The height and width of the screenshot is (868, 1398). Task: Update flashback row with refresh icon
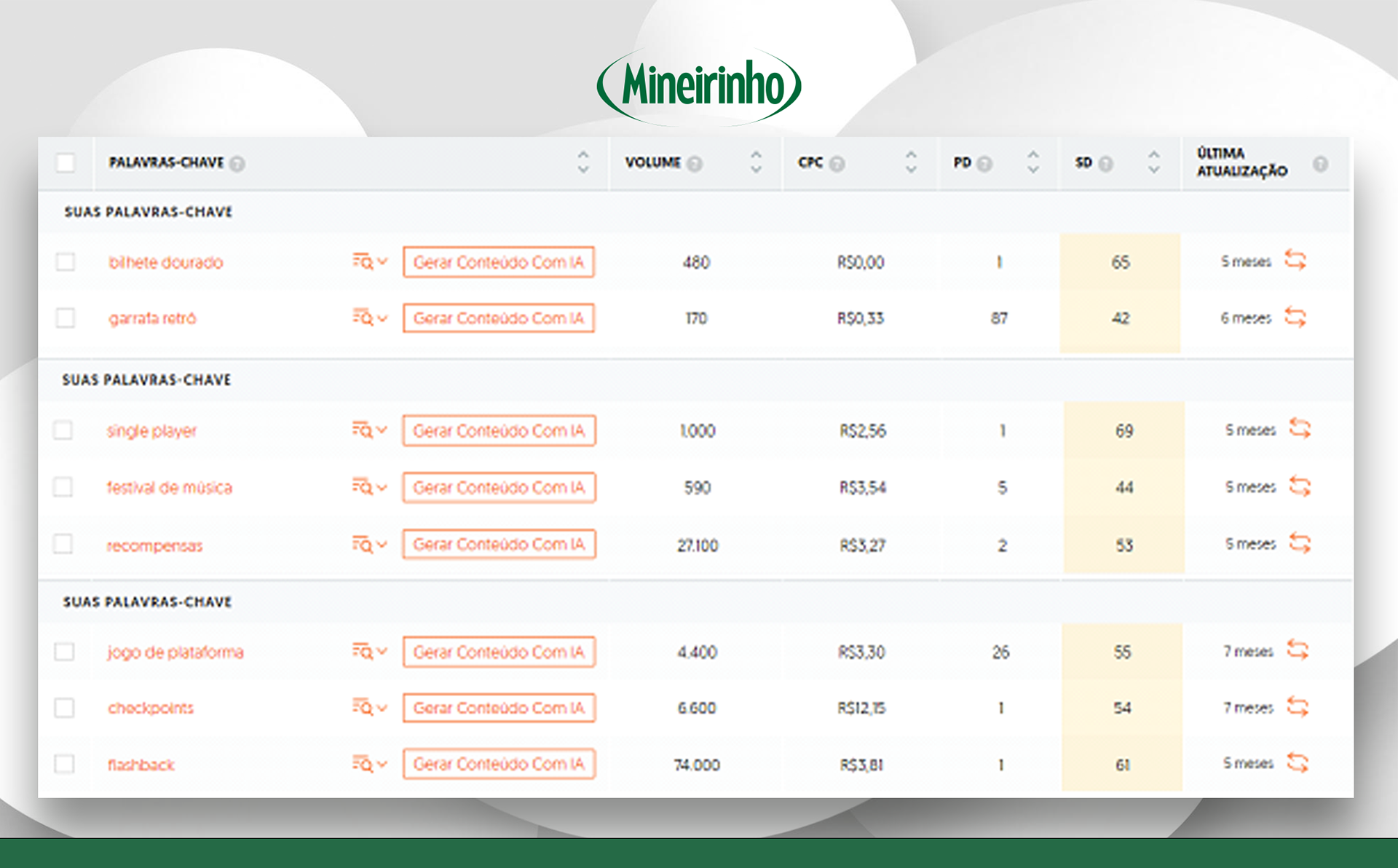1298,763
